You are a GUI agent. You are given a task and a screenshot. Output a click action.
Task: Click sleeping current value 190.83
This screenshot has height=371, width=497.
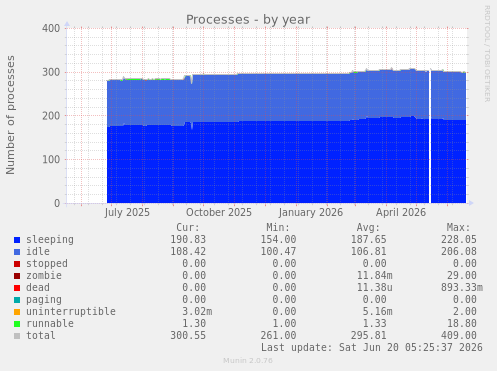pyautogui.click(x=188, y=239)
